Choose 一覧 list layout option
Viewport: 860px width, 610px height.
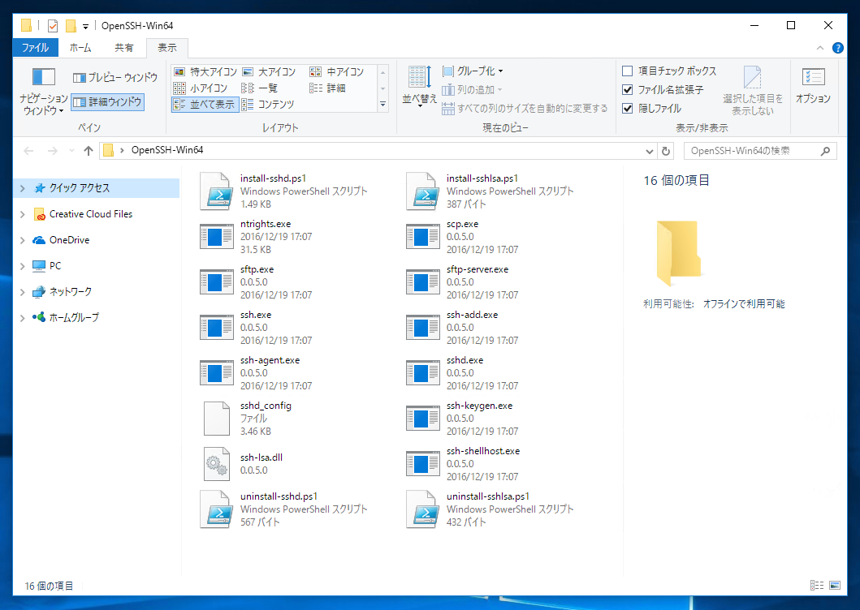(x=259, y=88)
